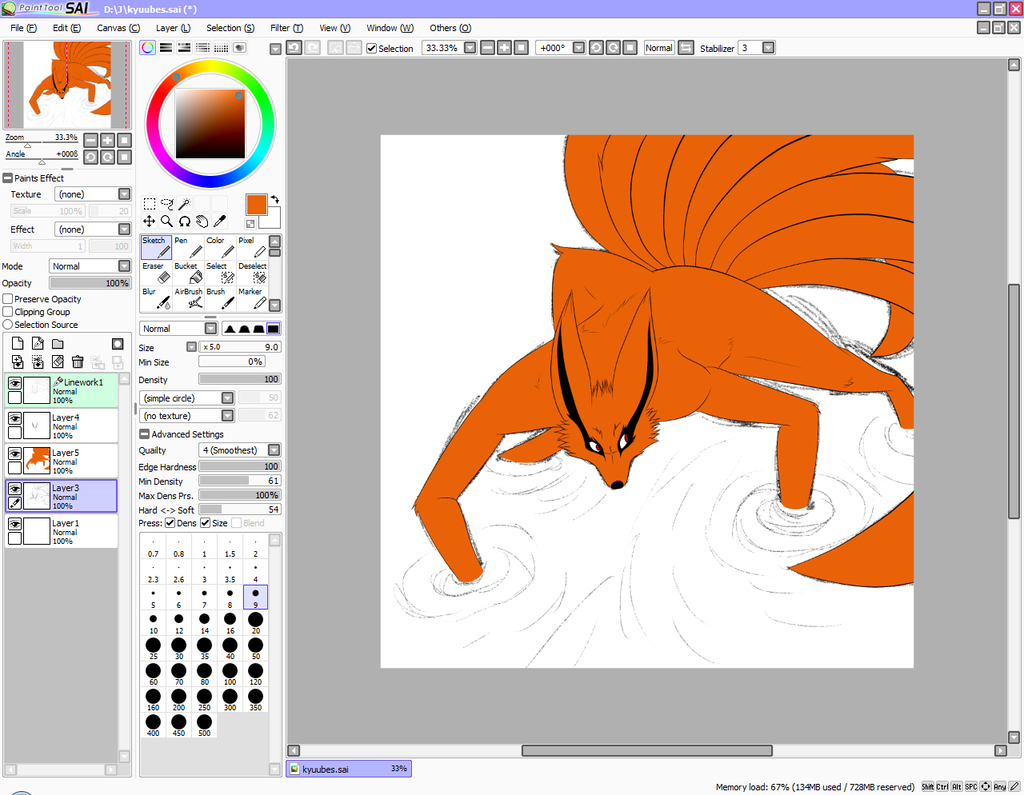1024x795 pixels.
Task: Open the Filter menu
Action: pos(287,28)
